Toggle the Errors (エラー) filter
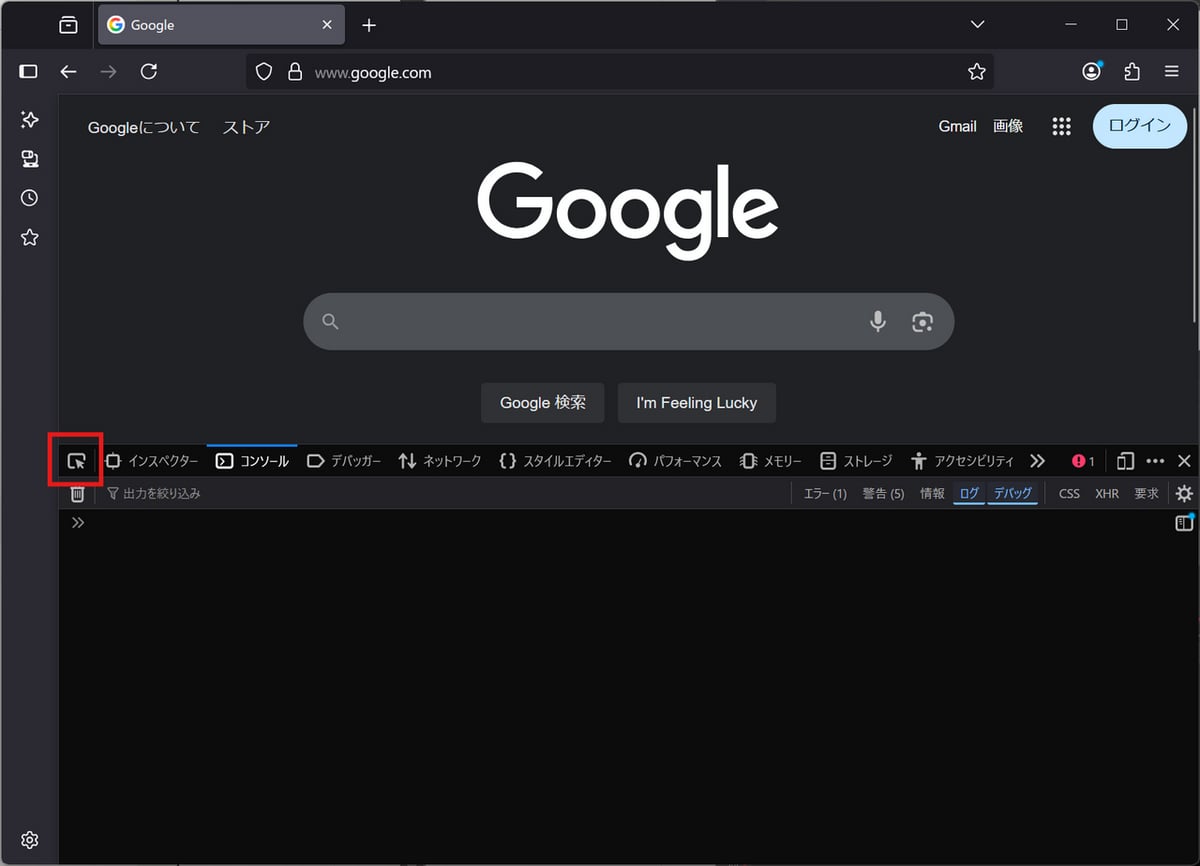 click(825, 493)
